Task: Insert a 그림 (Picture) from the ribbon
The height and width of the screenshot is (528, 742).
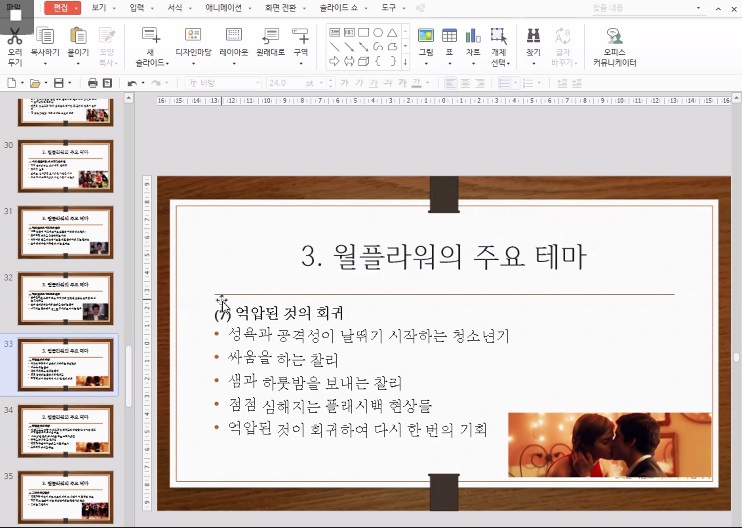Action: 426,36
